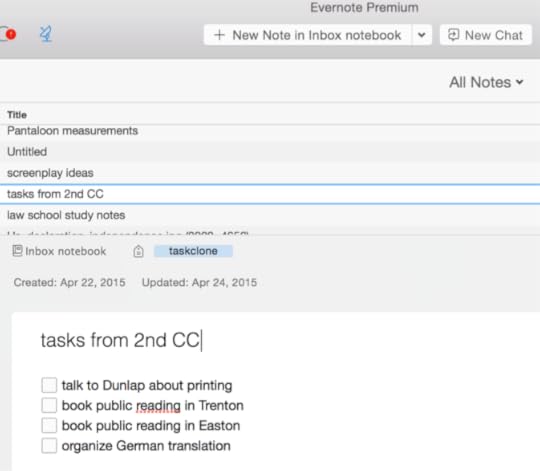Open the activity satellite dish icon
Screen dimensions: 540x471
coord(45,34)
